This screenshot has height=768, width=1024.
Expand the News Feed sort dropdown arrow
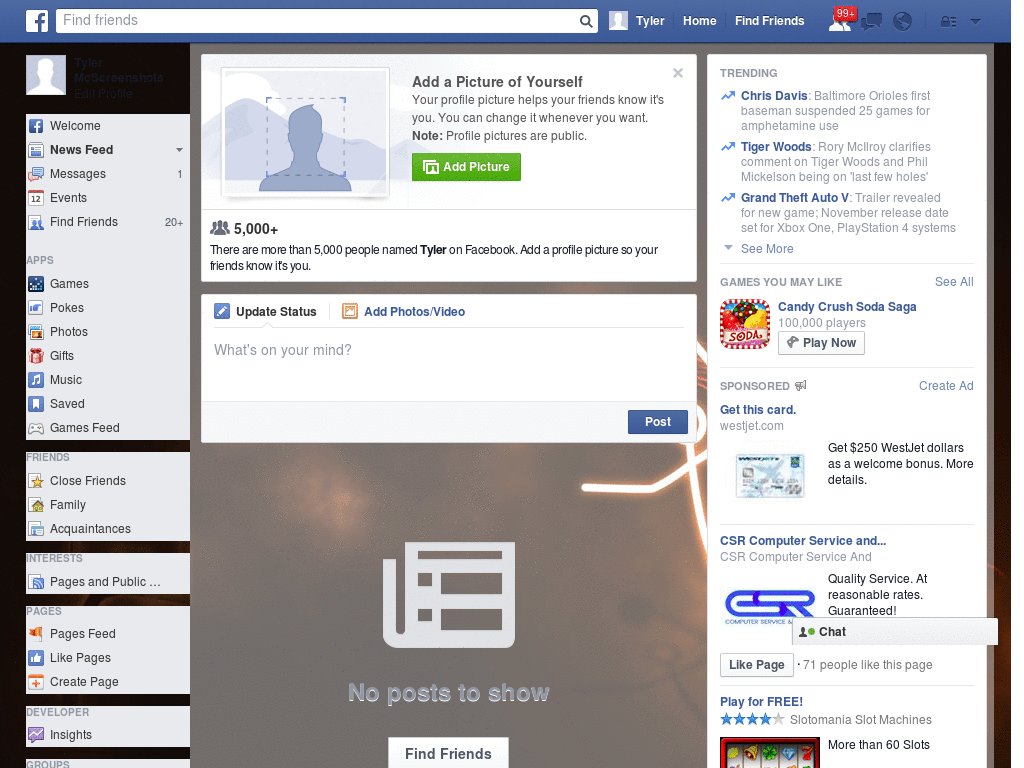179,150
